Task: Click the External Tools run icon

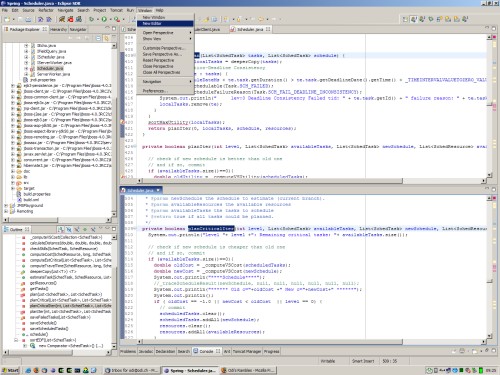Action: [117, 19]
